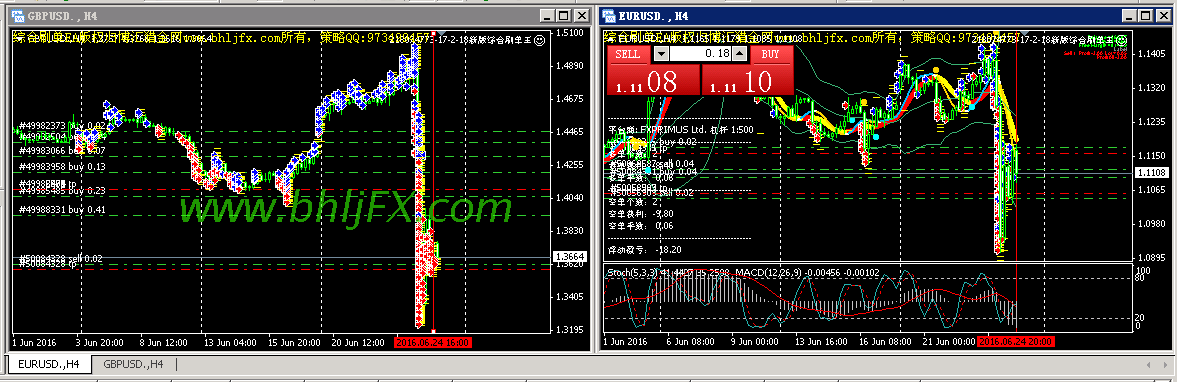Minimize the EURUSD chart window
The width and height of the screenshot is (1177, 382).
click(1130, 15)
